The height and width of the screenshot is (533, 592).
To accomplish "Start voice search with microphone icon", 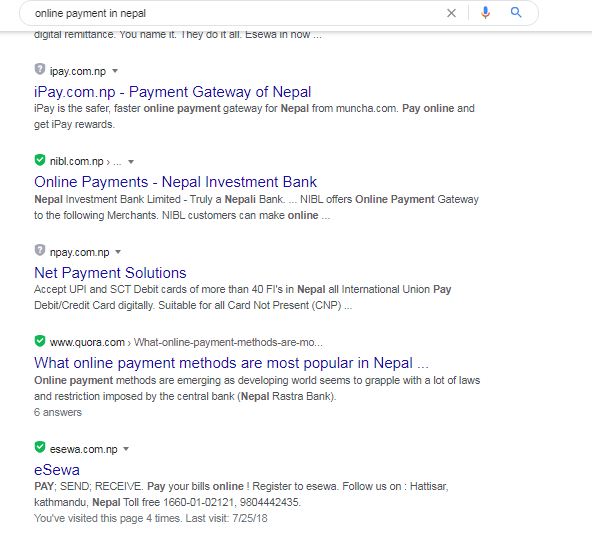I will point(485,13).
